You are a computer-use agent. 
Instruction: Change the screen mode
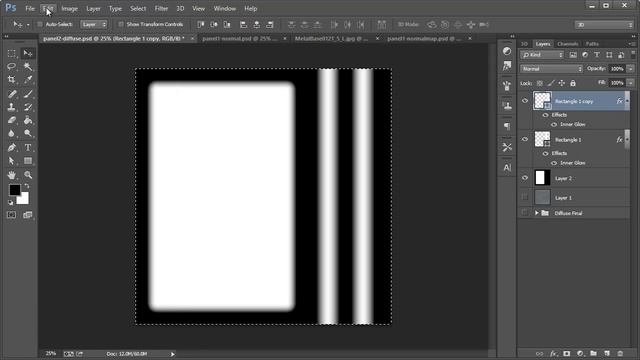[x=28, y=215]
